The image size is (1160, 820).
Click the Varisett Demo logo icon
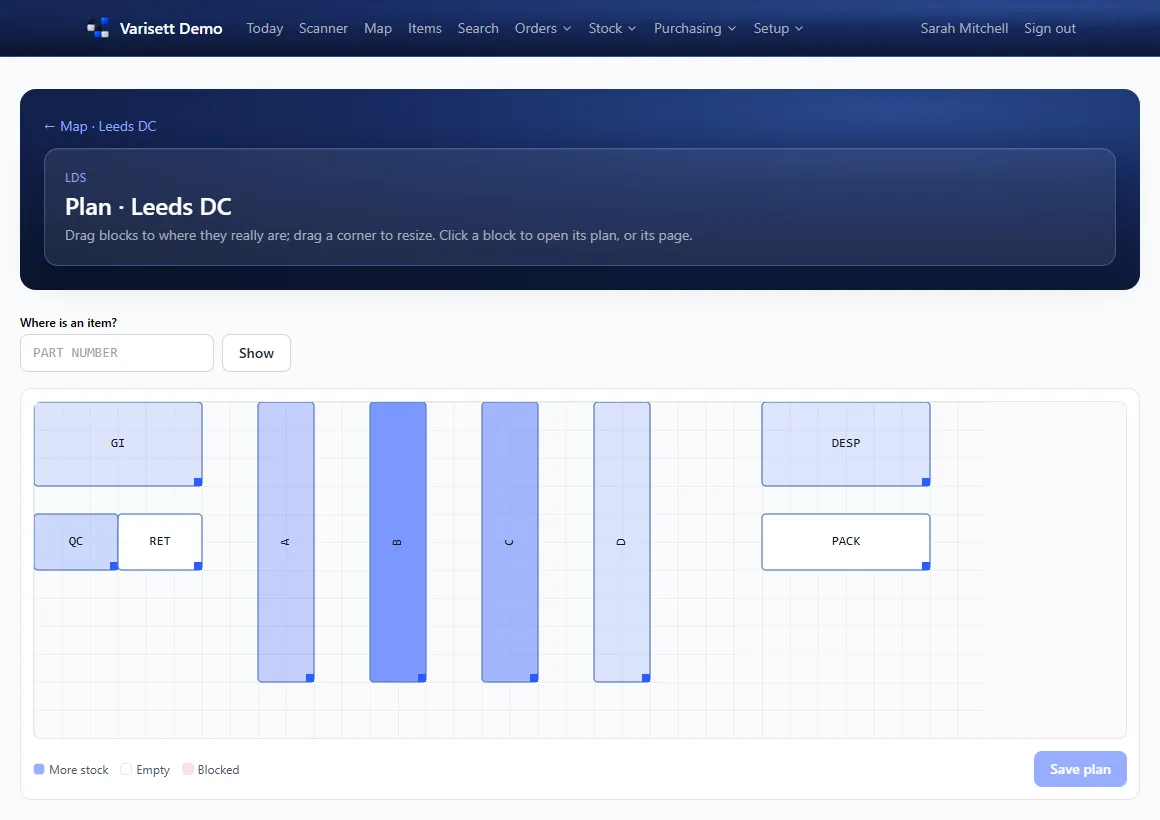[x=98, y=28]
